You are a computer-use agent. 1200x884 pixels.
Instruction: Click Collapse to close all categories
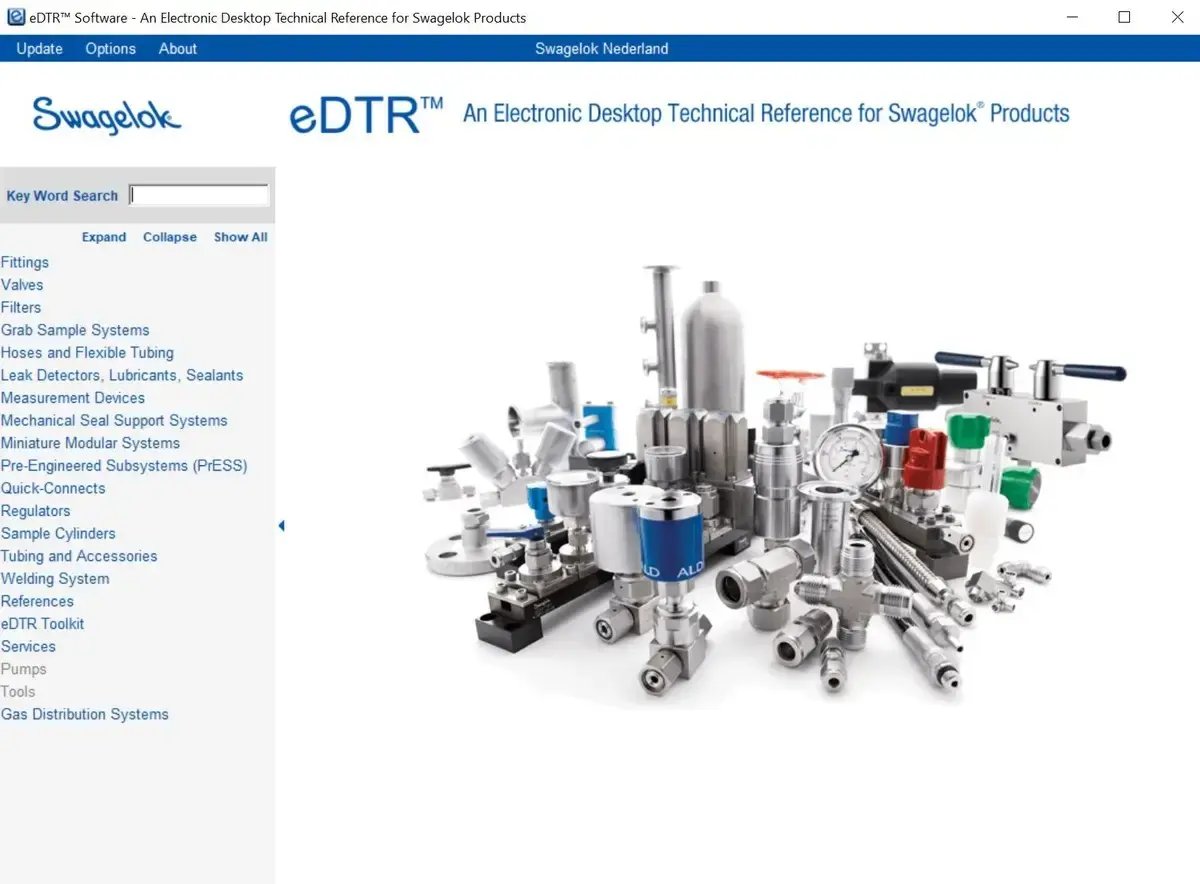(169, 237)
